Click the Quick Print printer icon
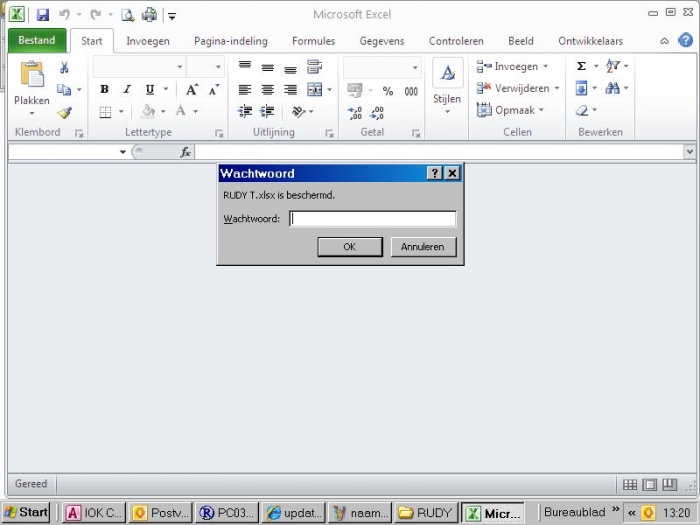700x525 pixels. coord(149,15)
